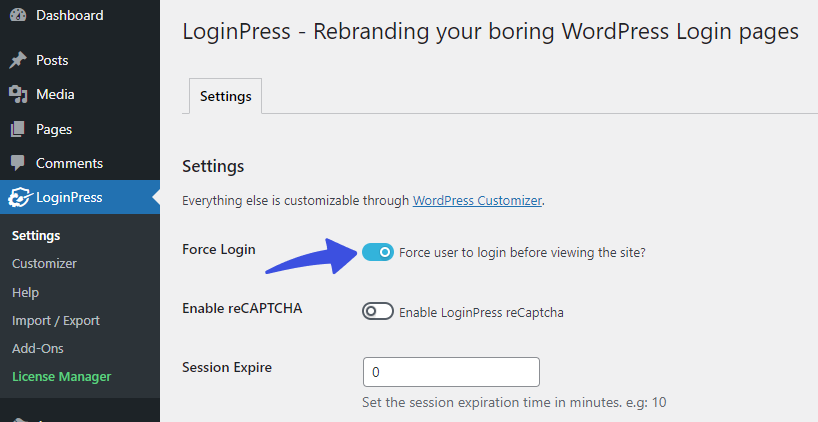Click the Media library icon
The image size is (818, 422).
click(x=18, y=94)
